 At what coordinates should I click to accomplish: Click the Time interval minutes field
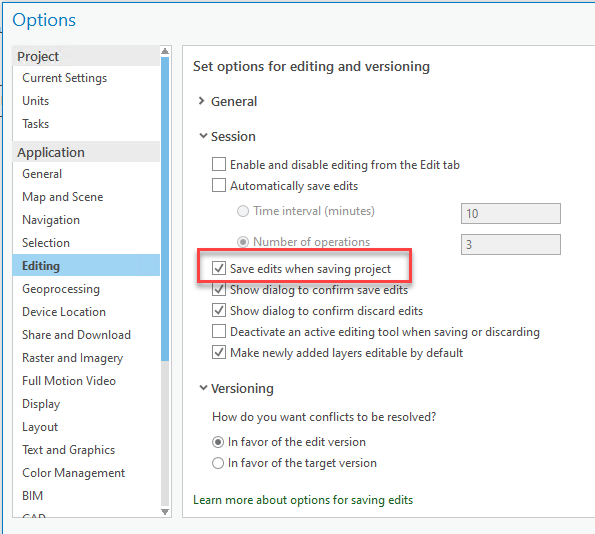tap(511, 213)
